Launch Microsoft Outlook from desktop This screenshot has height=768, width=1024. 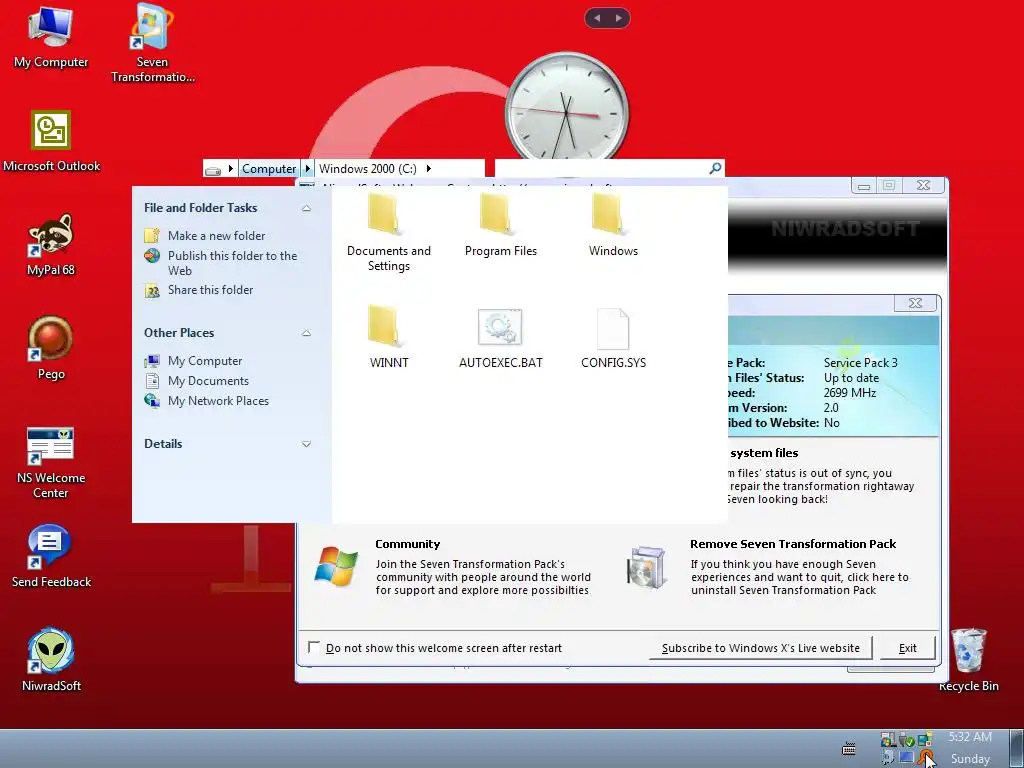pos(51,141)
